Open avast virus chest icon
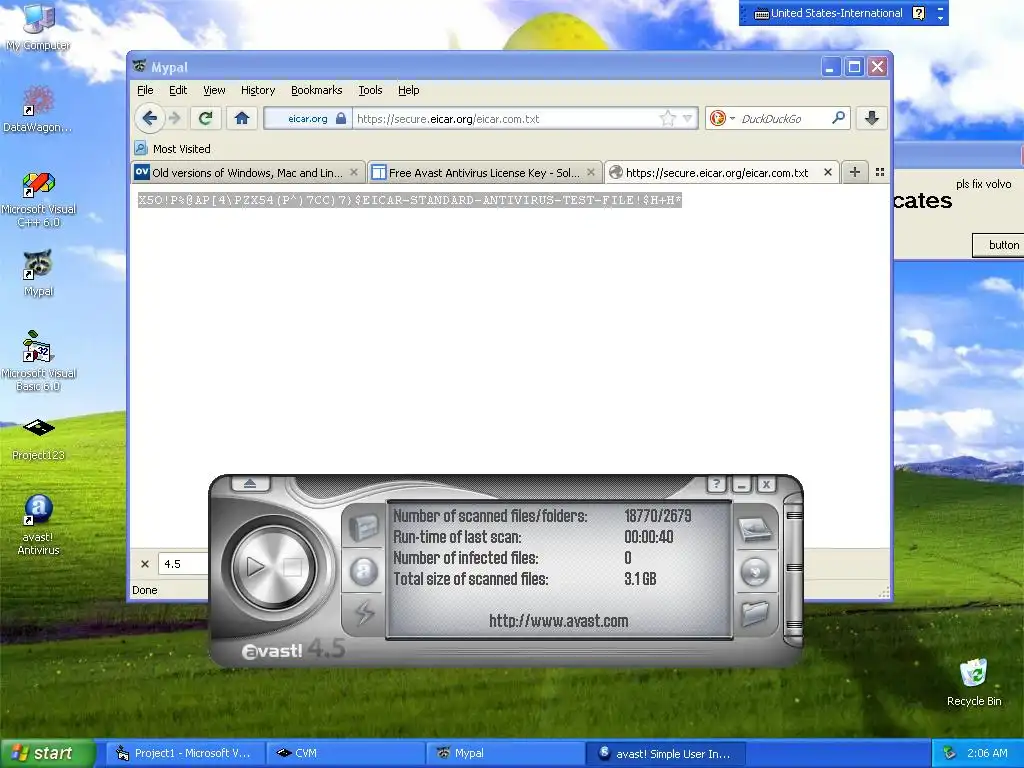This screenshot has height=768, width=1024. point(363,526)
